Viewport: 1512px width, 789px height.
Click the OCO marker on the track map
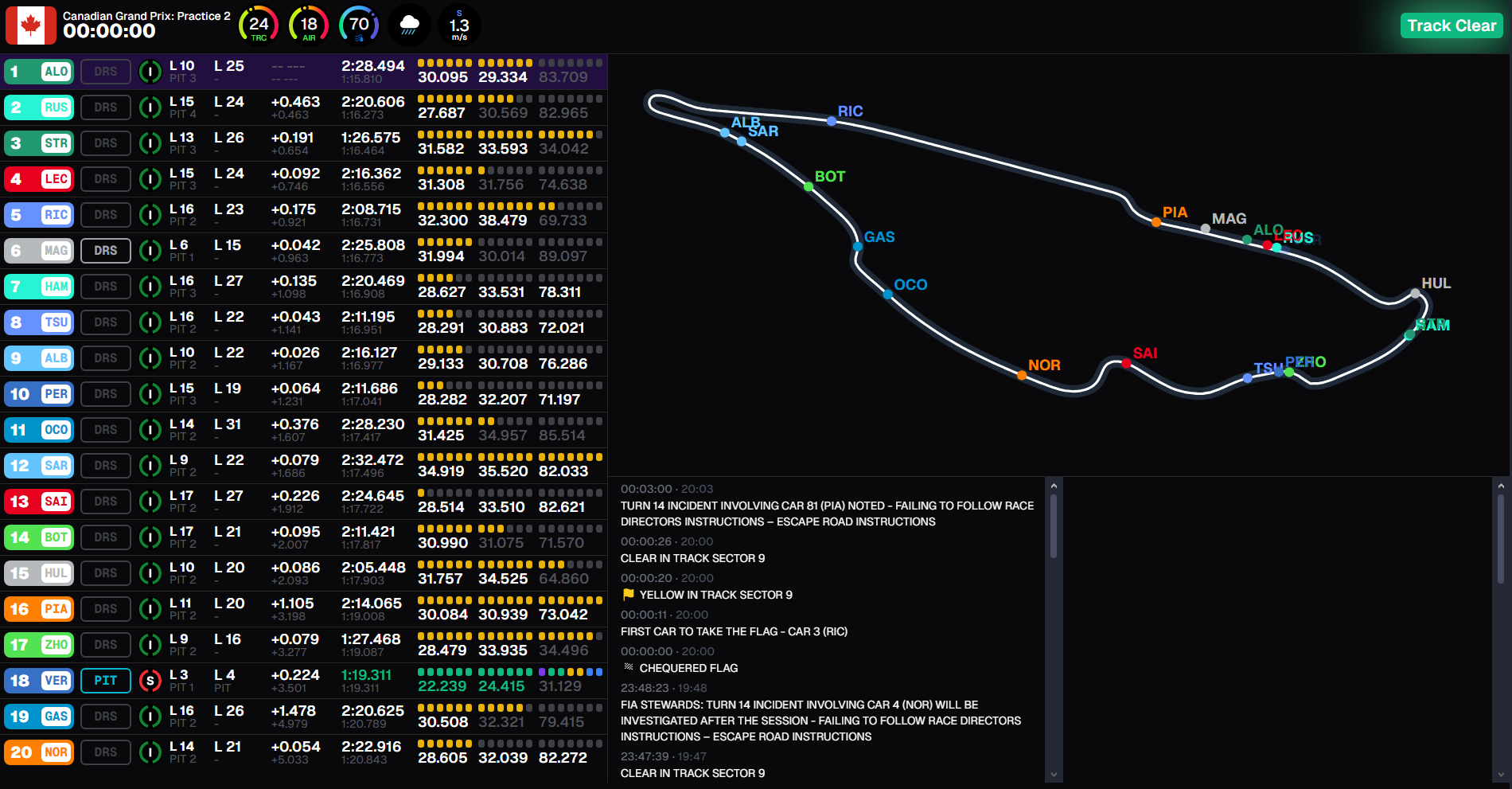point(887,295)
